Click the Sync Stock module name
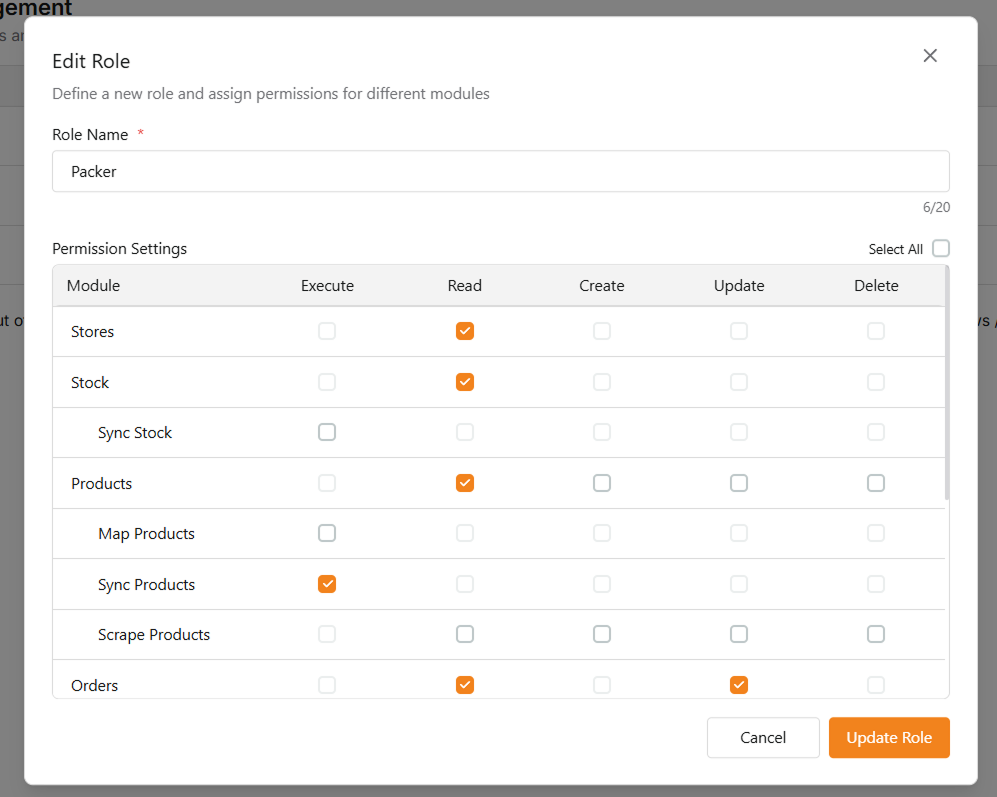Image resolution: width=997 pixels, height=797 pixels. coord(135,433)
